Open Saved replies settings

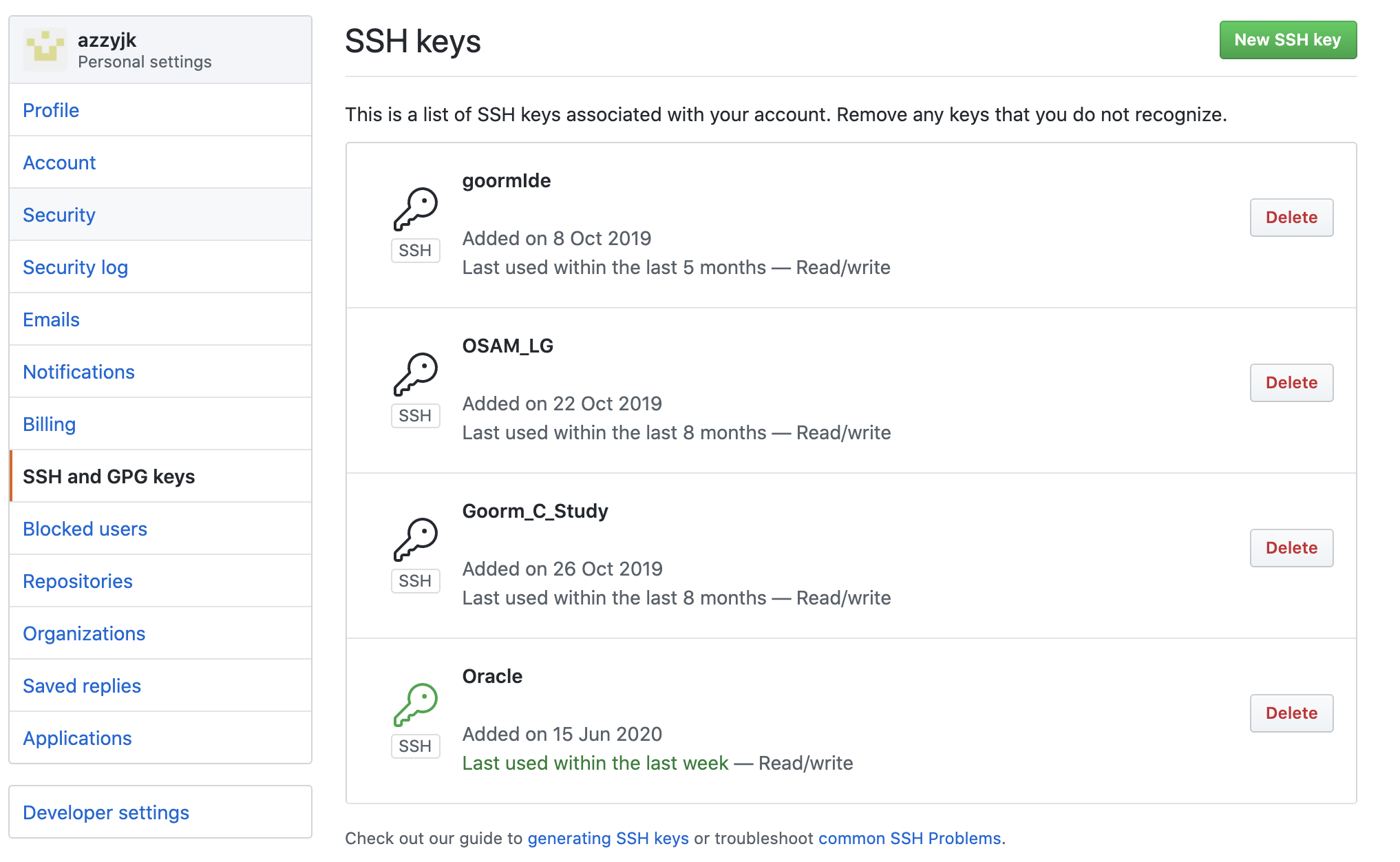81,686
